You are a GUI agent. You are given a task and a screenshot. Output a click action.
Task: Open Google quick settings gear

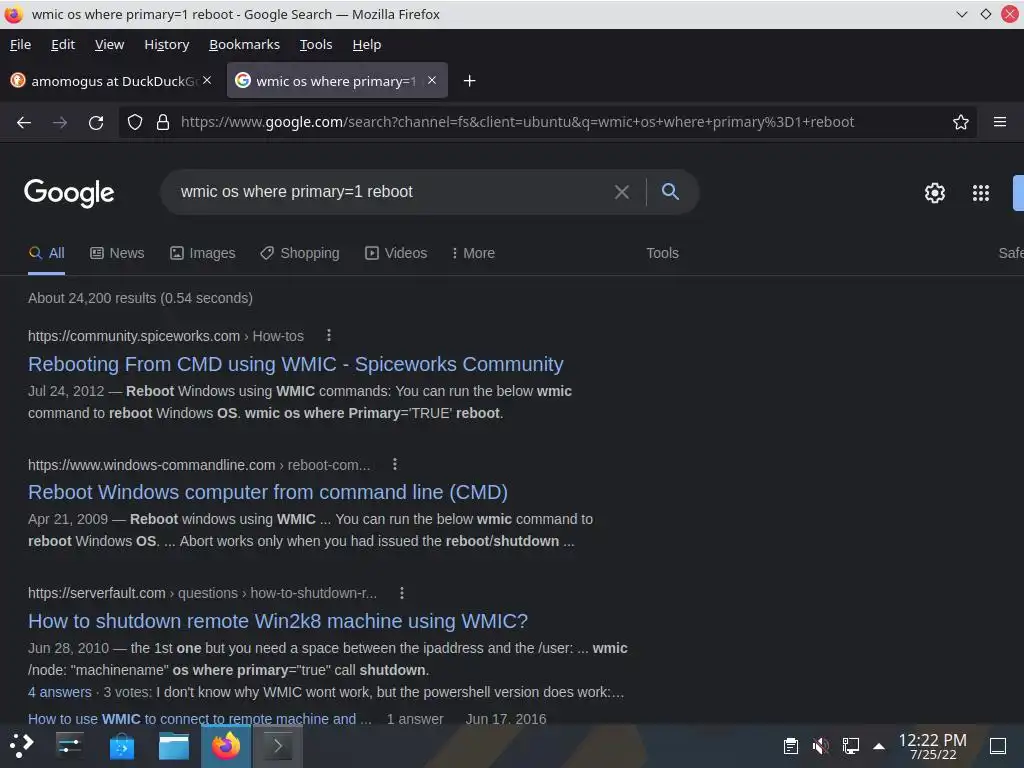[x=935, y=193]
